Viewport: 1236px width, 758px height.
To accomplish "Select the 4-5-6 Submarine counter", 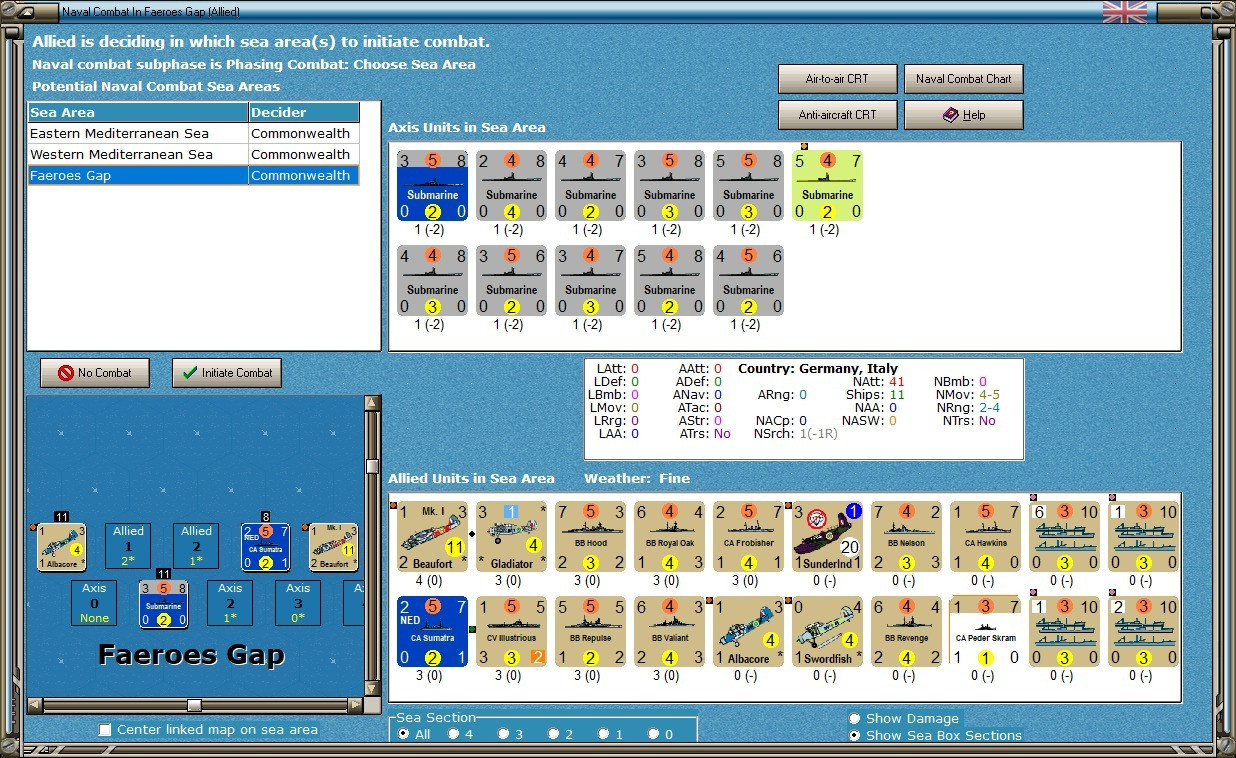I will coord(748,281).
